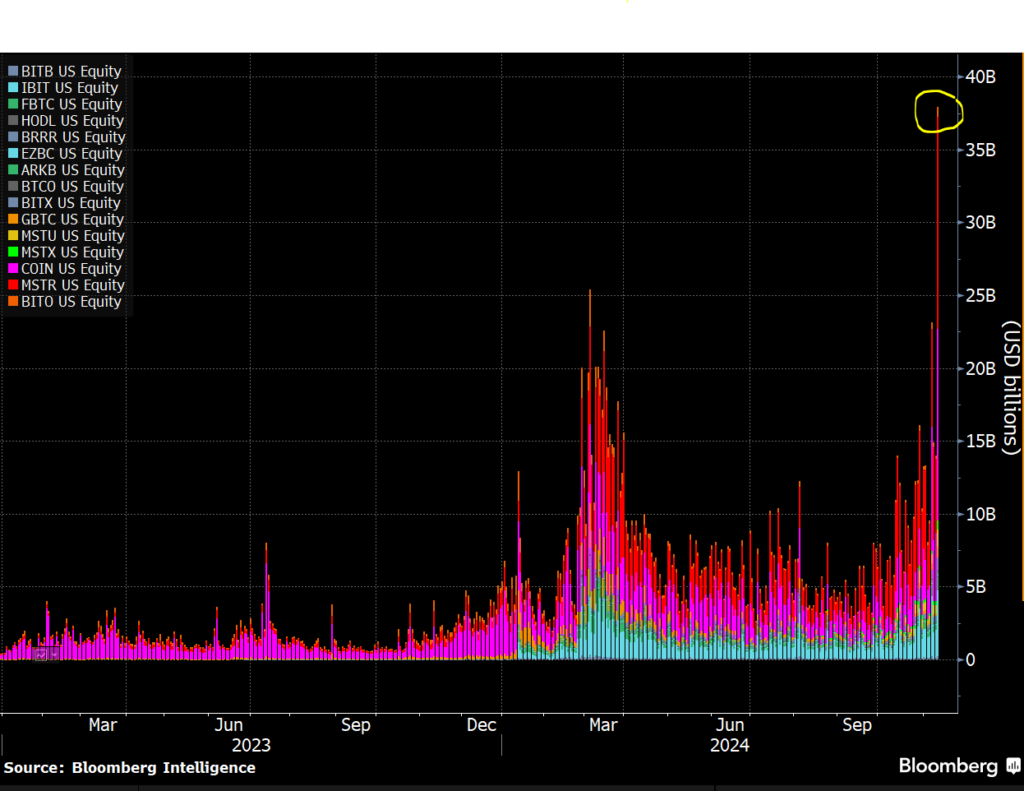Toggle the IBIT US Equity legend entry
This screenshot has width=1024, height=791.
click(63, 88)
